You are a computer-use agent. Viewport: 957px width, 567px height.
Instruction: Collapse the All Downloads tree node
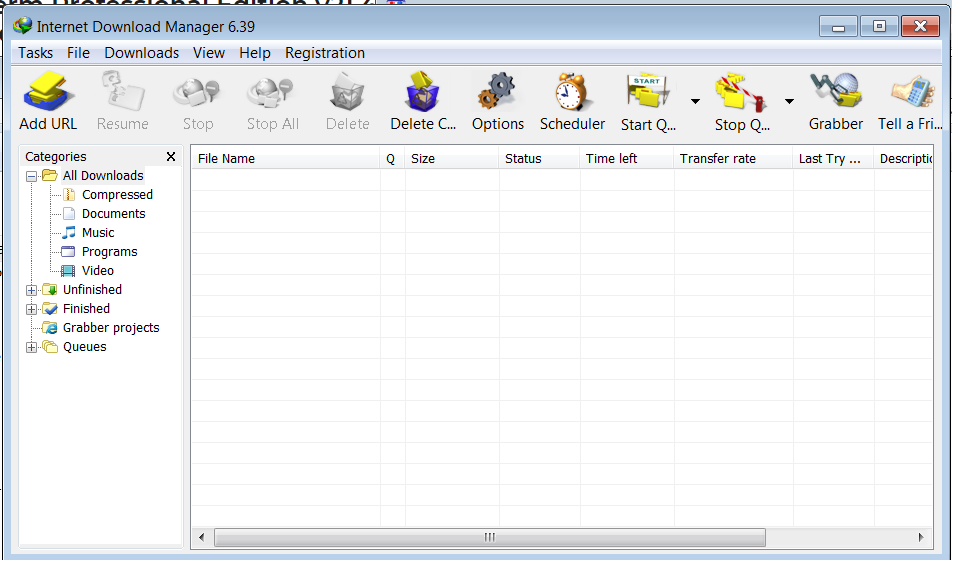click(32, 176)
